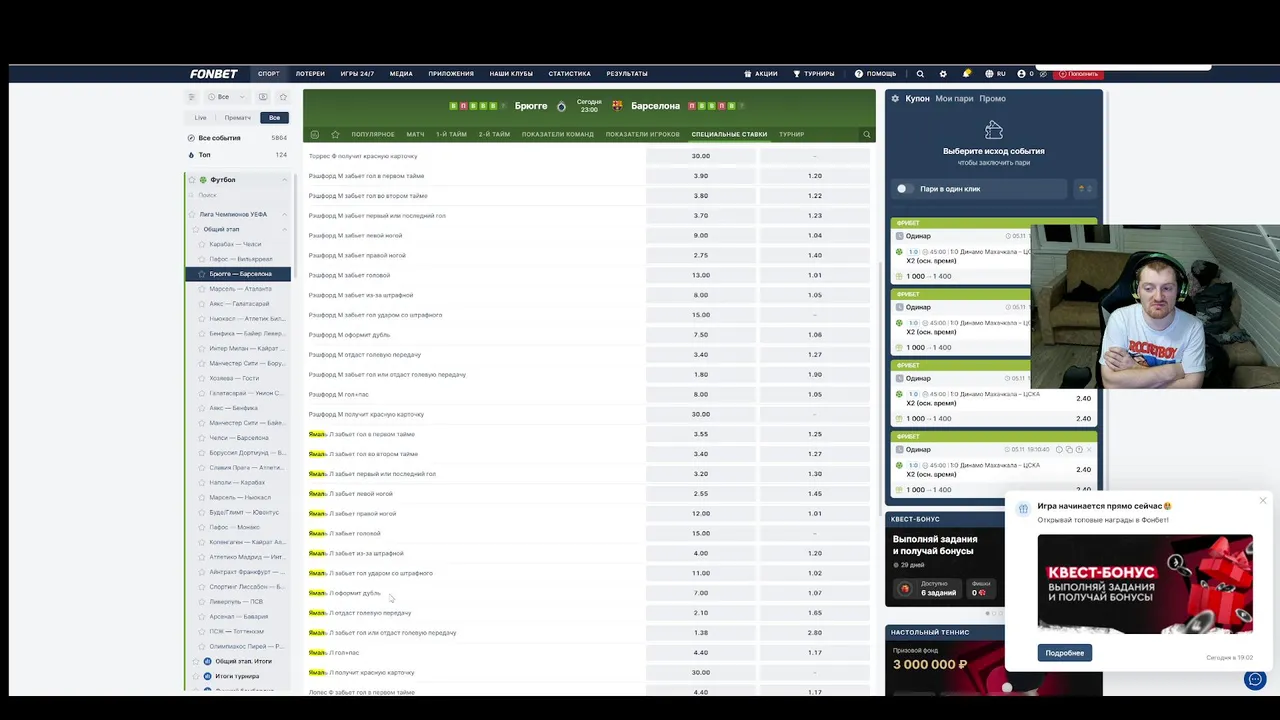Select odds 3.90 Рэшфорд goal first half
The width and height of the screenshot is (1280, 720).
point(701,176)
